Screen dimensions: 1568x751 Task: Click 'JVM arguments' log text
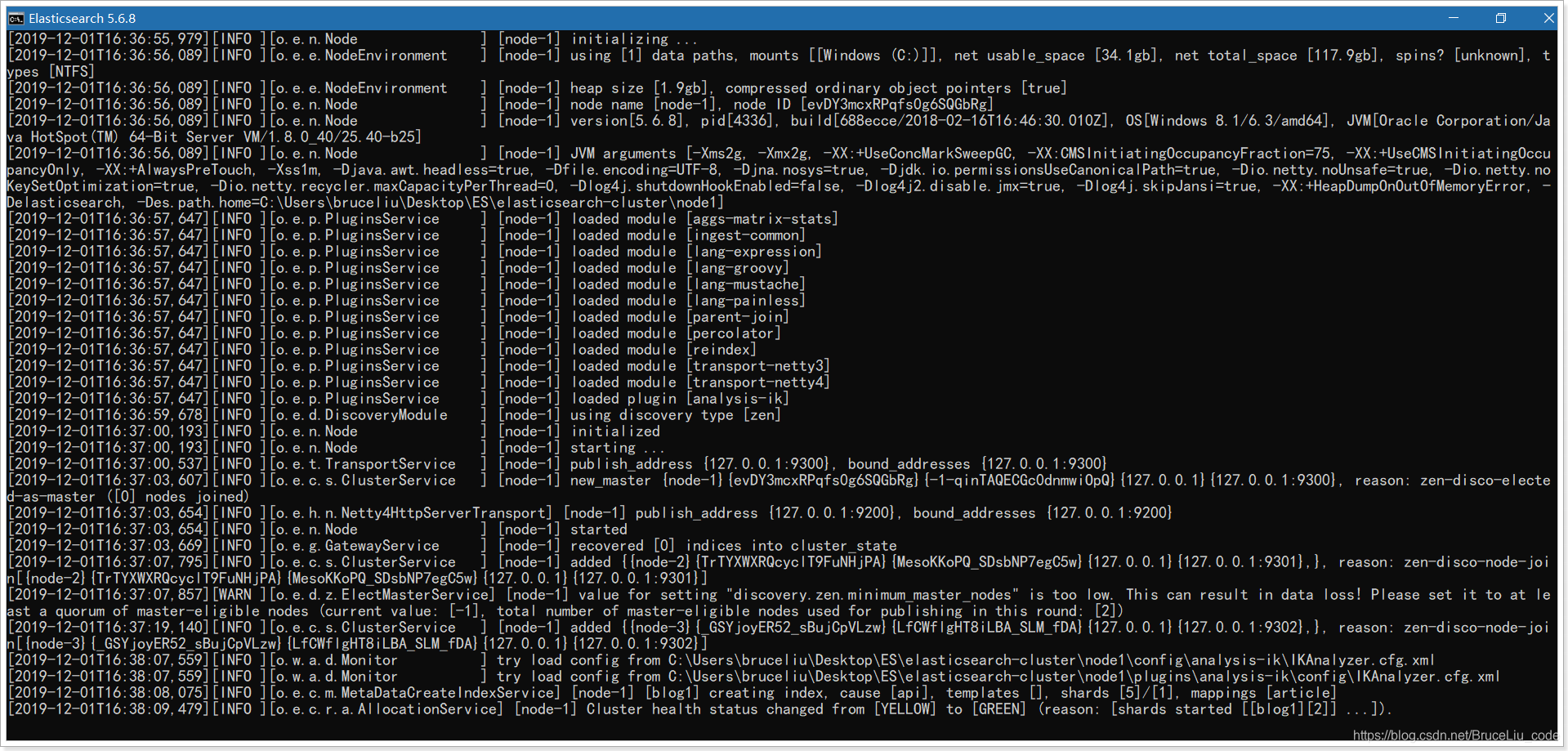pyautogui.click(x=623, y=154)
